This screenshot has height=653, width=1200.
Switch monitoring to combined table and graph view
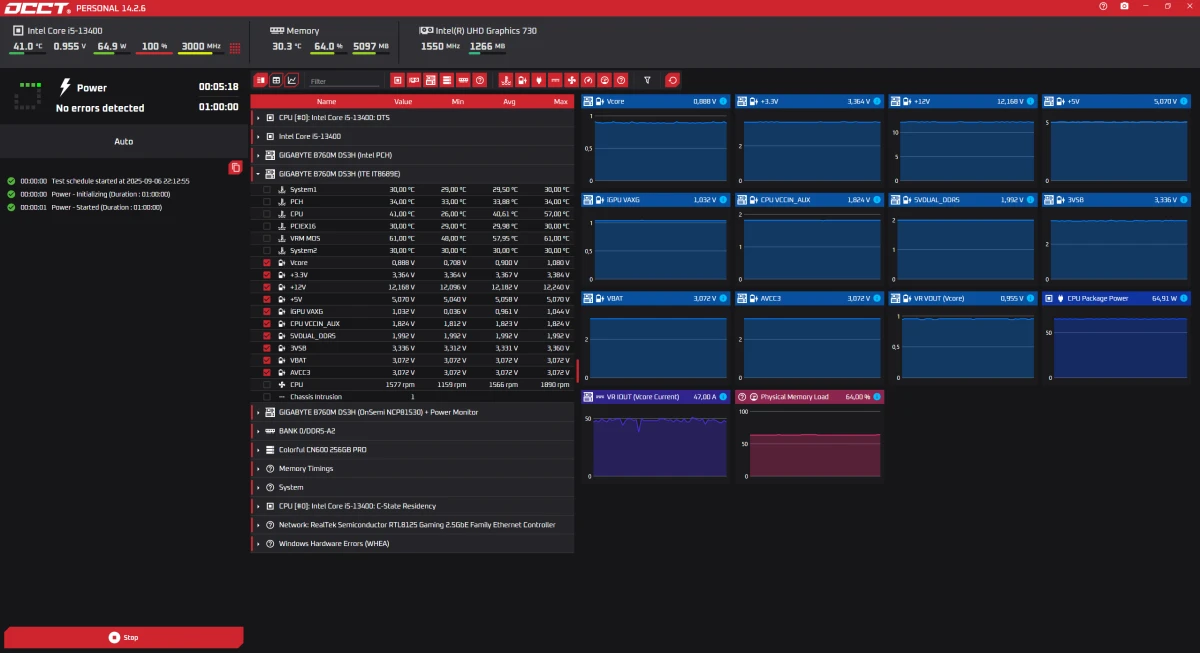pyautogui.click(x=261, y=80)
